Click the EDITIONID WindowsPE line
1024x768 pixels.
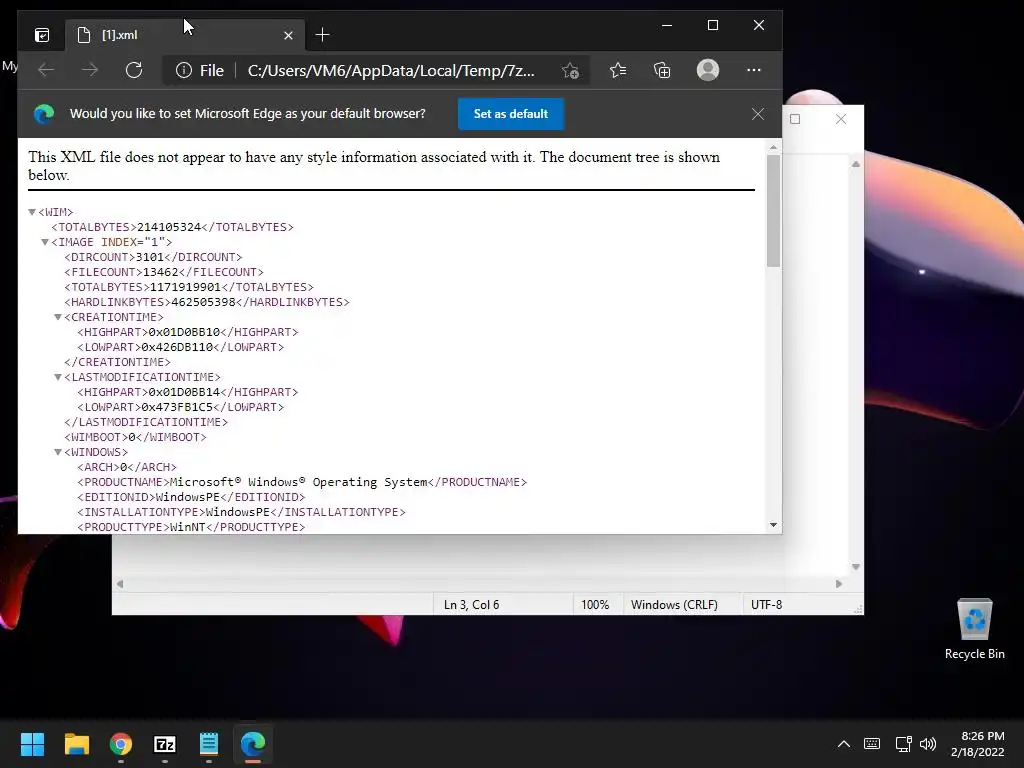pyautogui.click(x=191, y=497)
